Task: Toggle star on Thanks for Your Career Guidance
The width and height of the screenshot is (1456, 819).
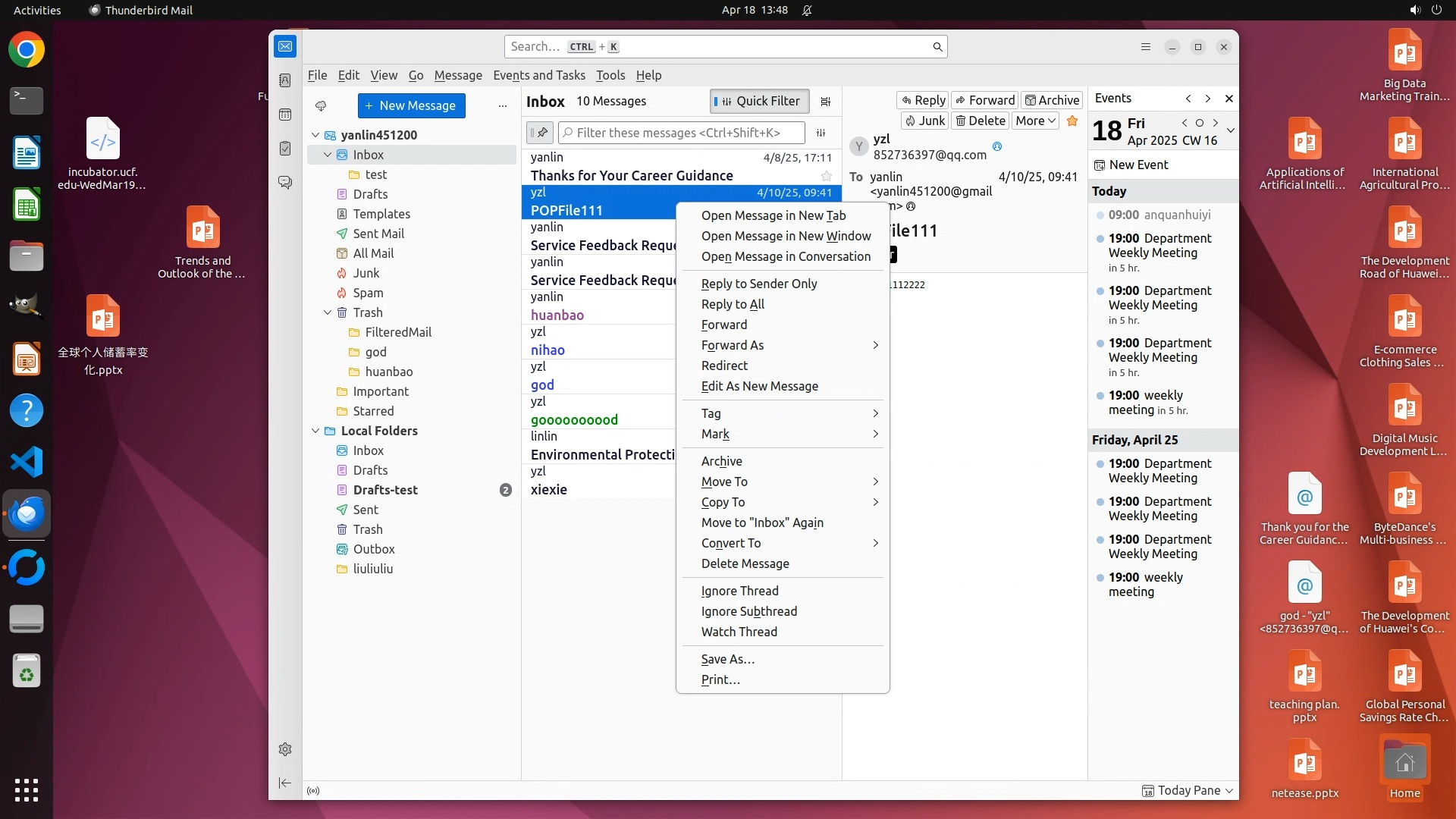Action: click(x=827, y=176)
